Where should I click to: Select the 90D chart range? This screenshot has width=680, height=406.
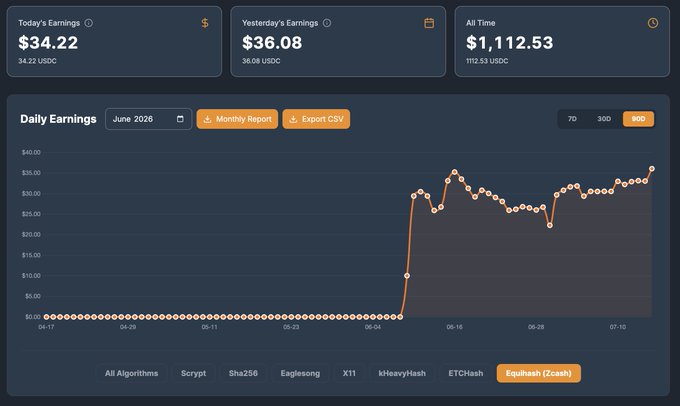pyautogui.click(x=638, y=119)
